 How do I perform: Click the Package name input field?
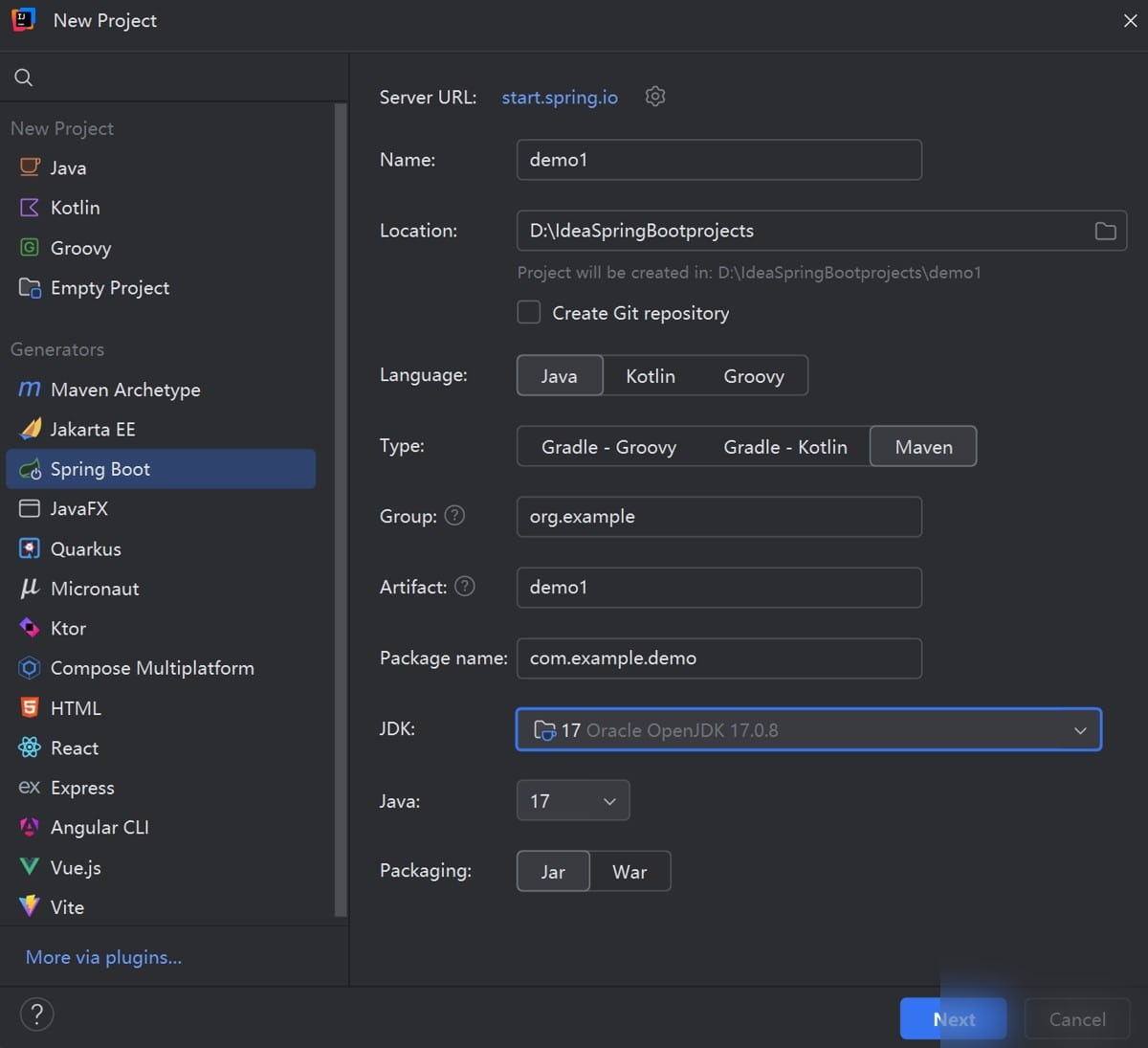pos(719,658)
